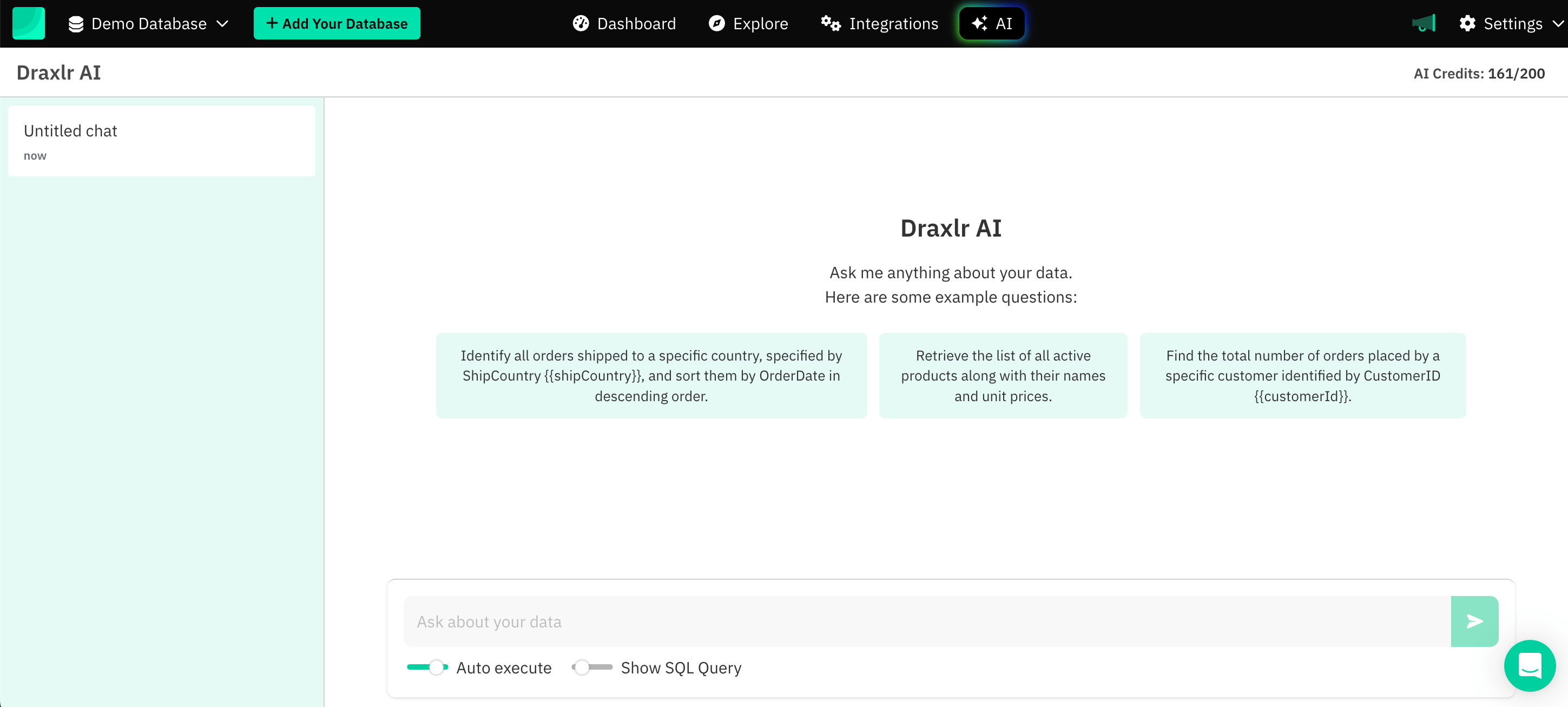Click the megaphone announcements icon
The height and width of the screenshot is (707, 1568).
pyautogui.click(x=1423, y=23)
